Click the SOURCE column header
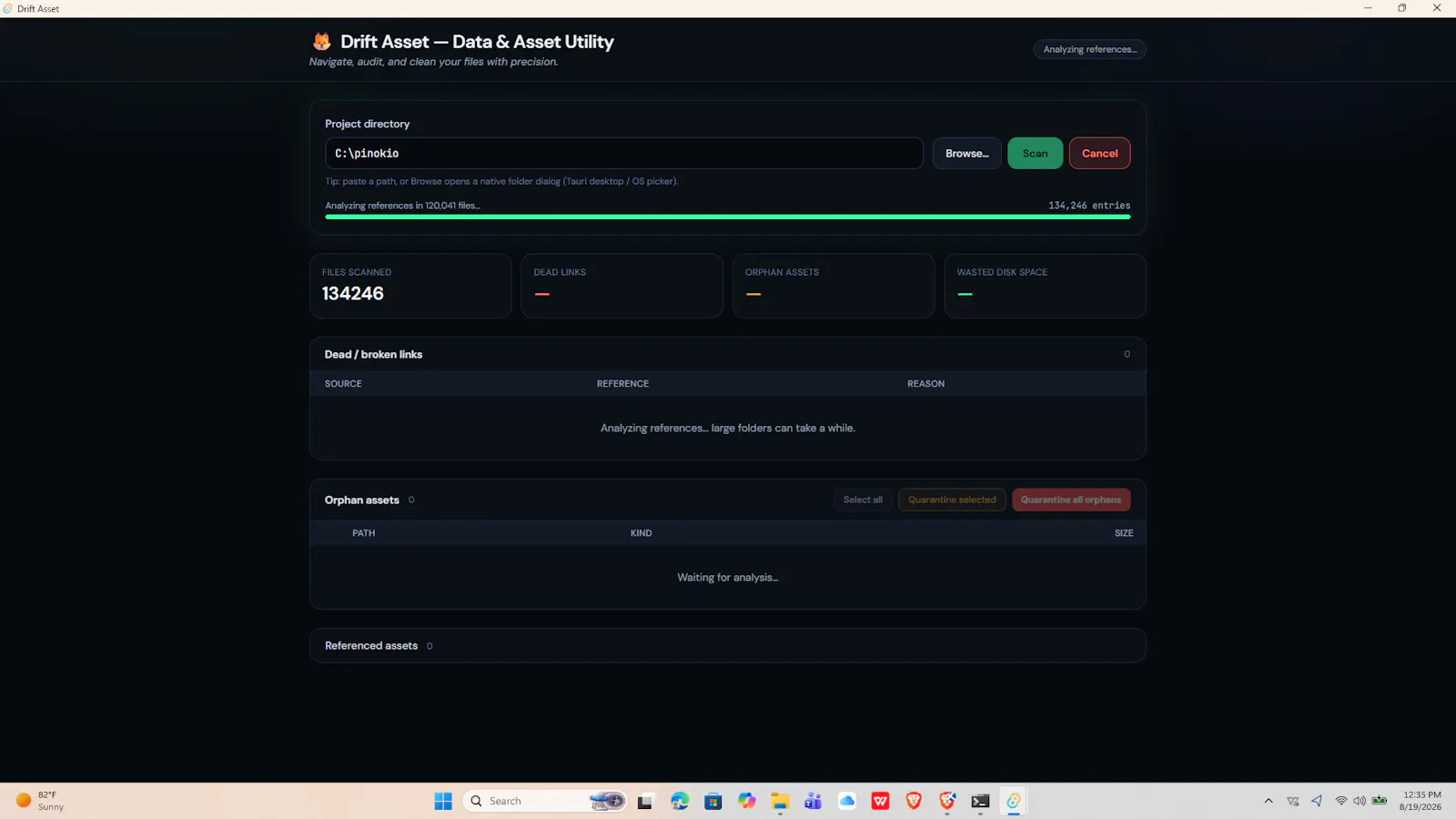 click(343, 384)
